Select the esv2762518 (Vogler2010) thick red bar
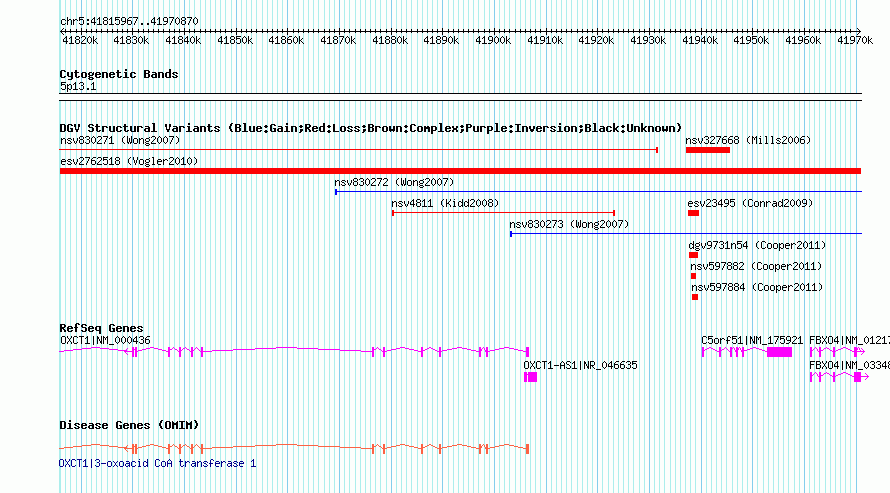 tap(460, 171)
